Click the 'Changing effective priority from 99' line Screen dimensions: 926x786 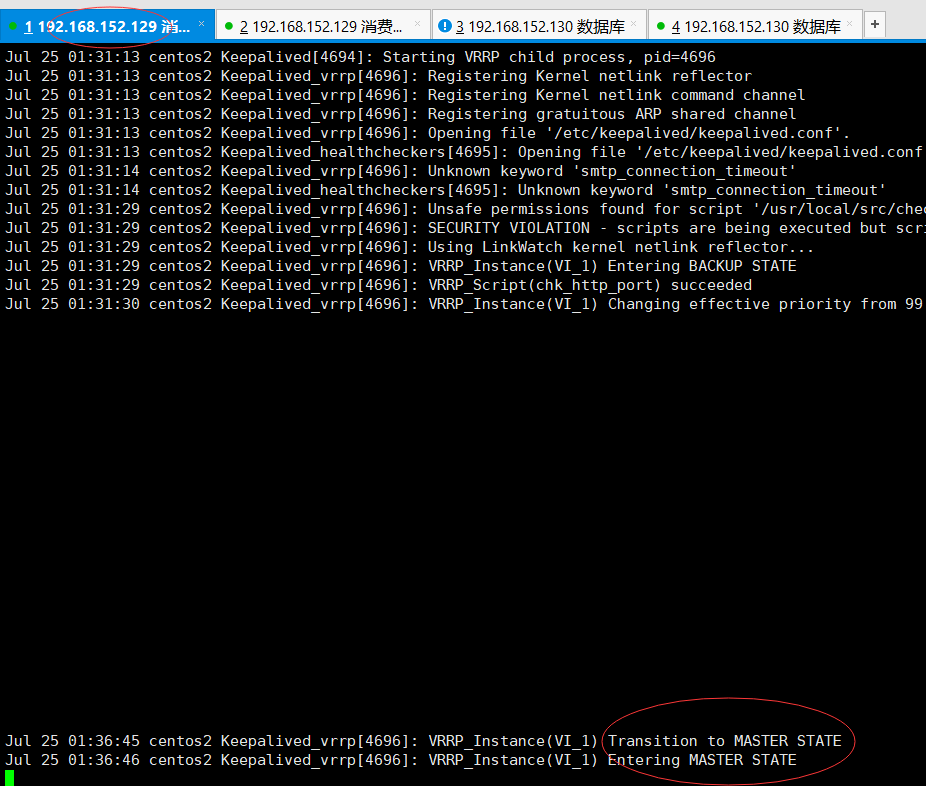pos(465,304)
